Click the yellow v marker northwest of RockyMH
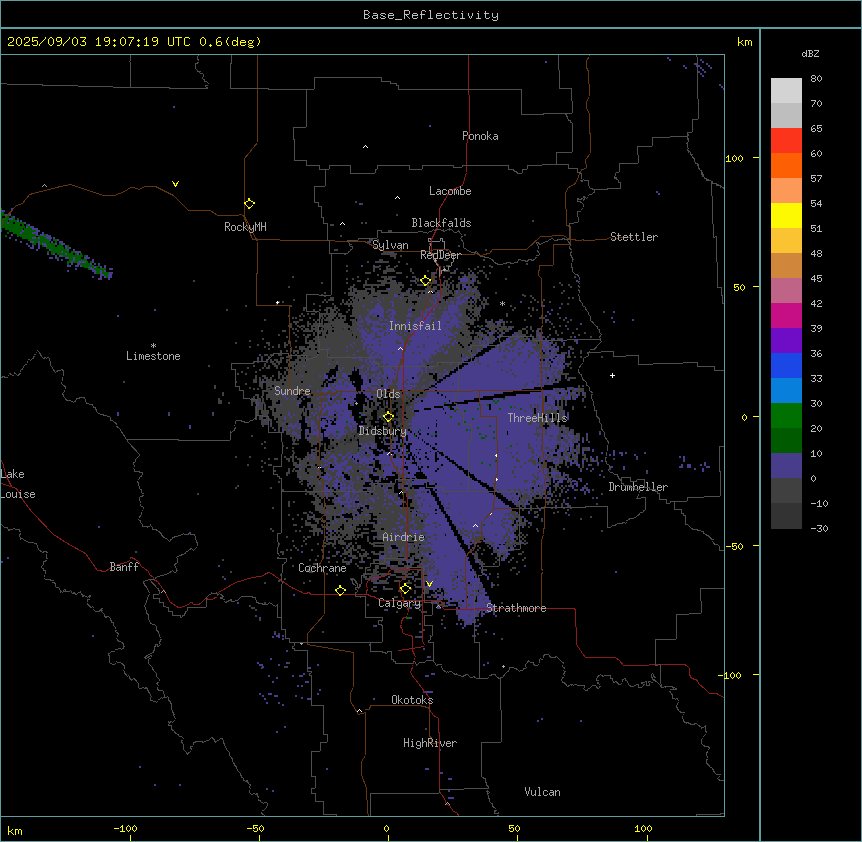 click(x=175, y=184)
